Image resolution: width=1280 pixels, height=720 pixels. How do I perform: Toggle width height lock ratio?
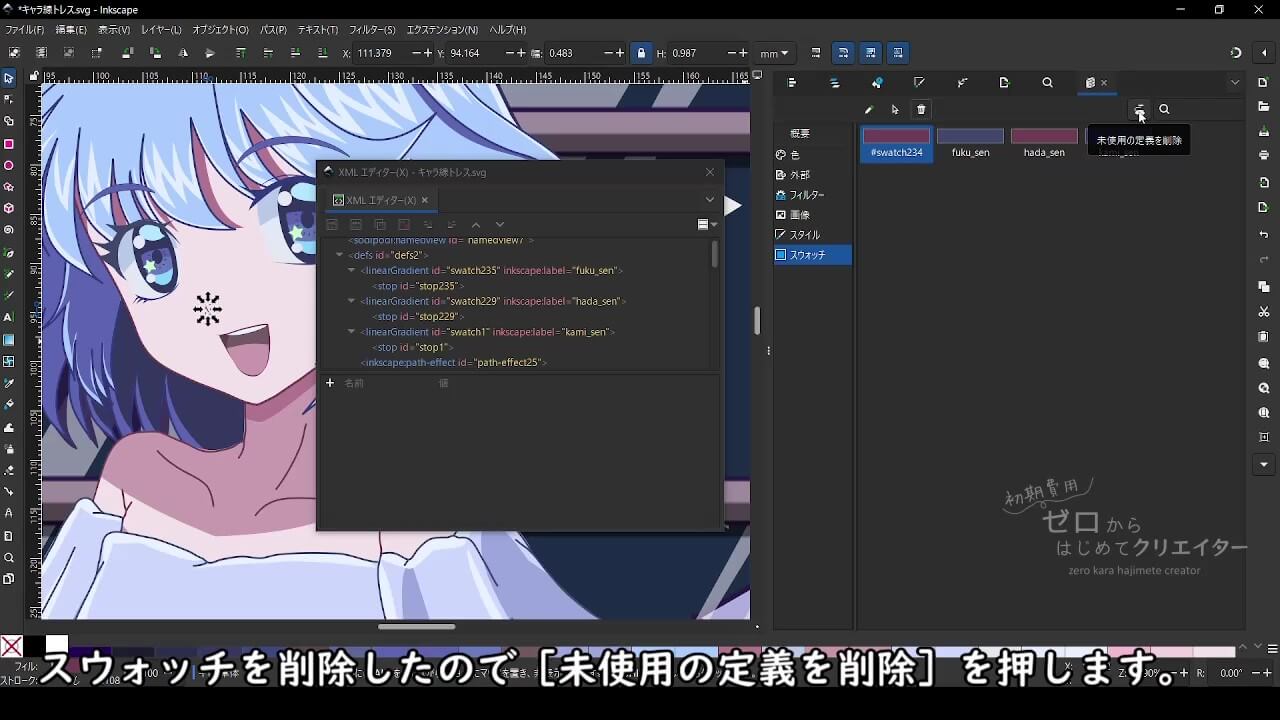641,53
